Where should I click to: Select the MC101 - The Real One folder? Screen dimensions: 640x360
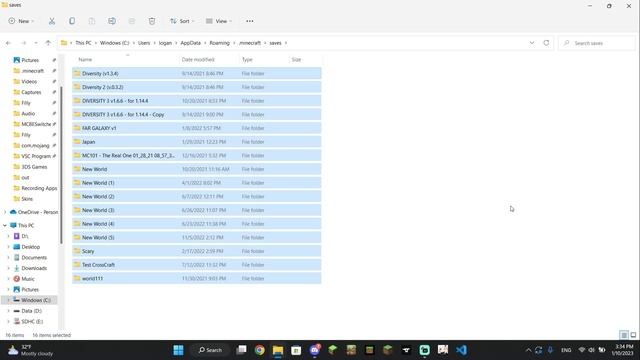(197, 156)
